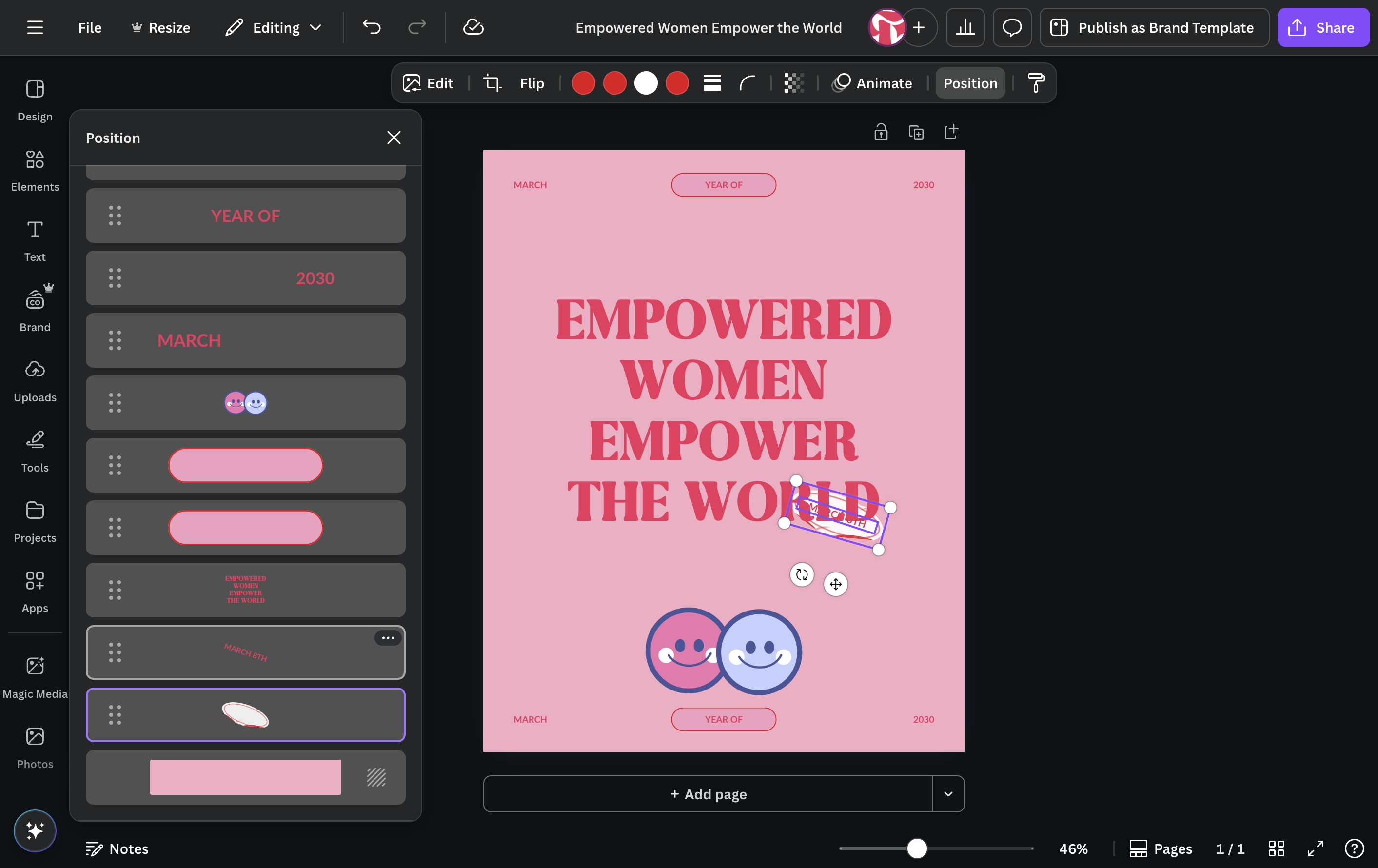Select the YEAR OF layer row
This screenshot has width=1378, height=868.
(x=245, y=216)
